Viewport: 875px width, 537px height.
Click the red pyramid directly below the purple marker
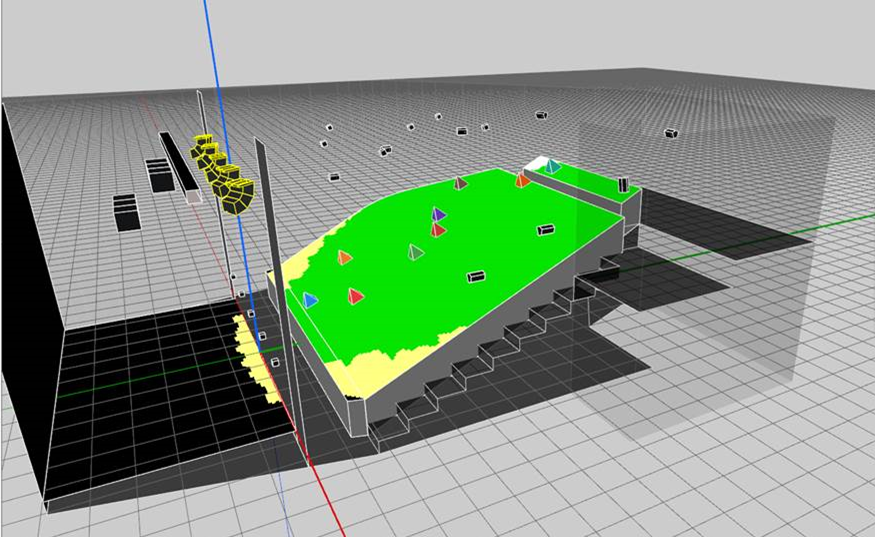tap(438, 230)
